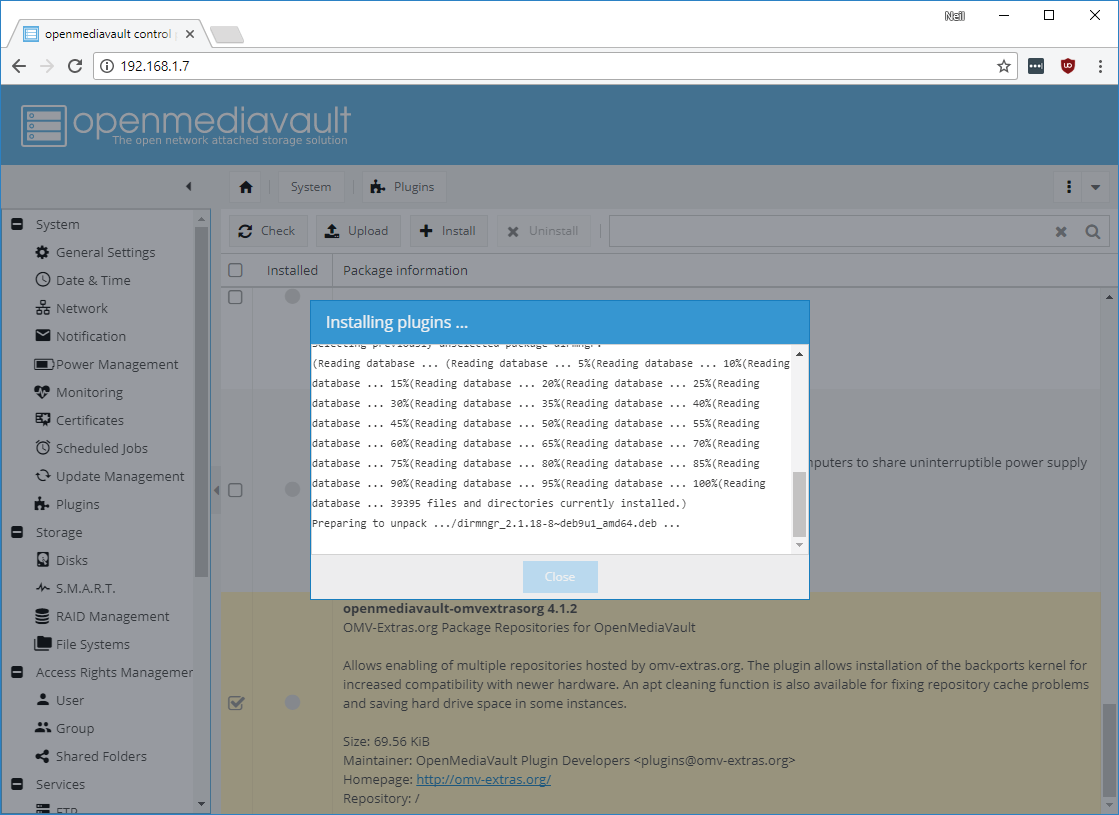Go to the Home breadcrumb icon
The height and width of the screenshot is (815, 1119).
tap(245, 187)
